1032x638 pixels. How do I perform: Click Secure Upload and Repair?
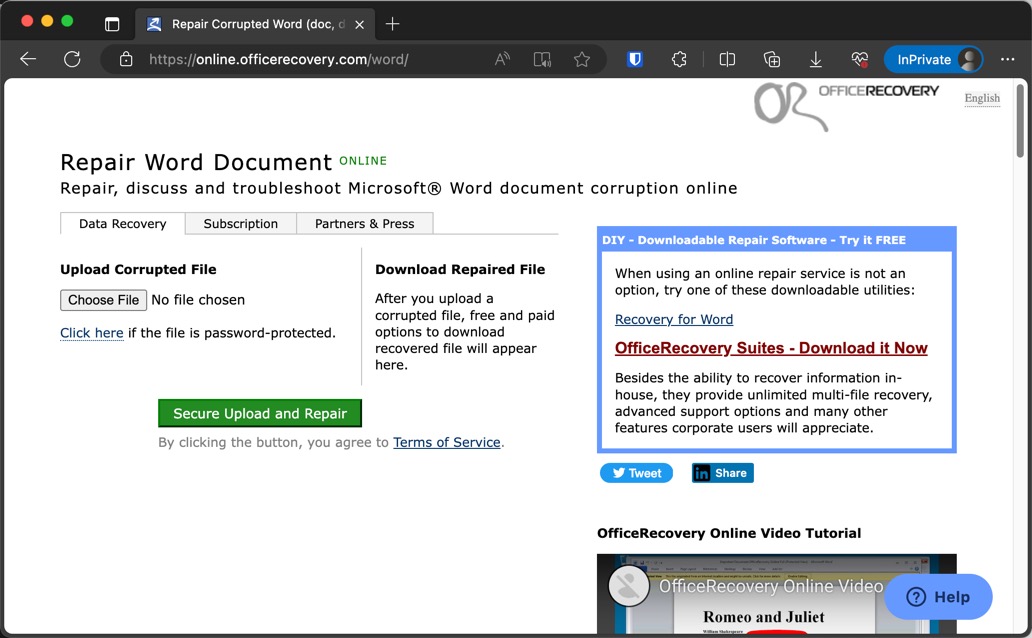pos(259,412)
